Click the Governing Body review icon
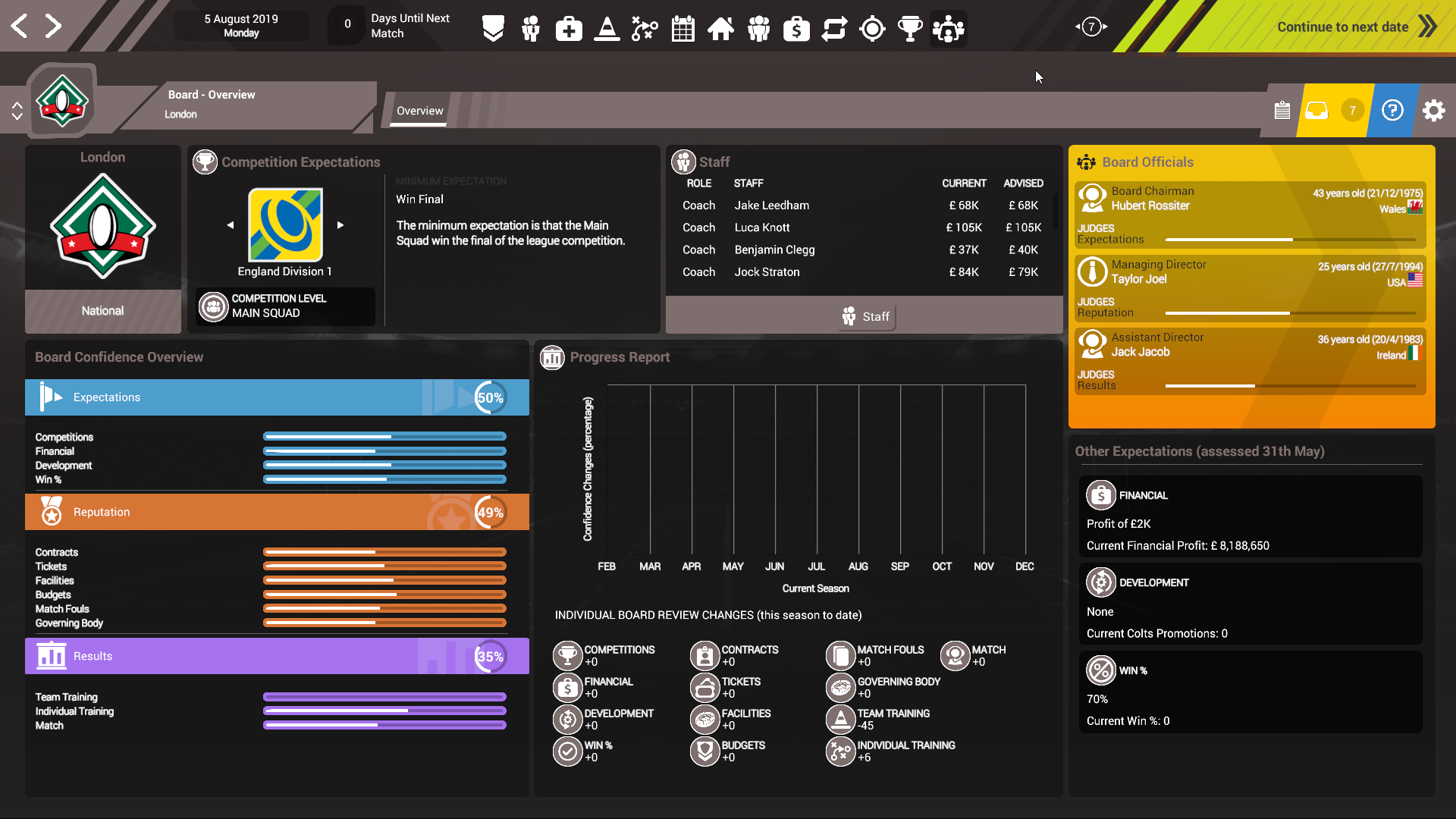Image resolution: width=1456 pixels, height=819 pixels. point(840,687)
